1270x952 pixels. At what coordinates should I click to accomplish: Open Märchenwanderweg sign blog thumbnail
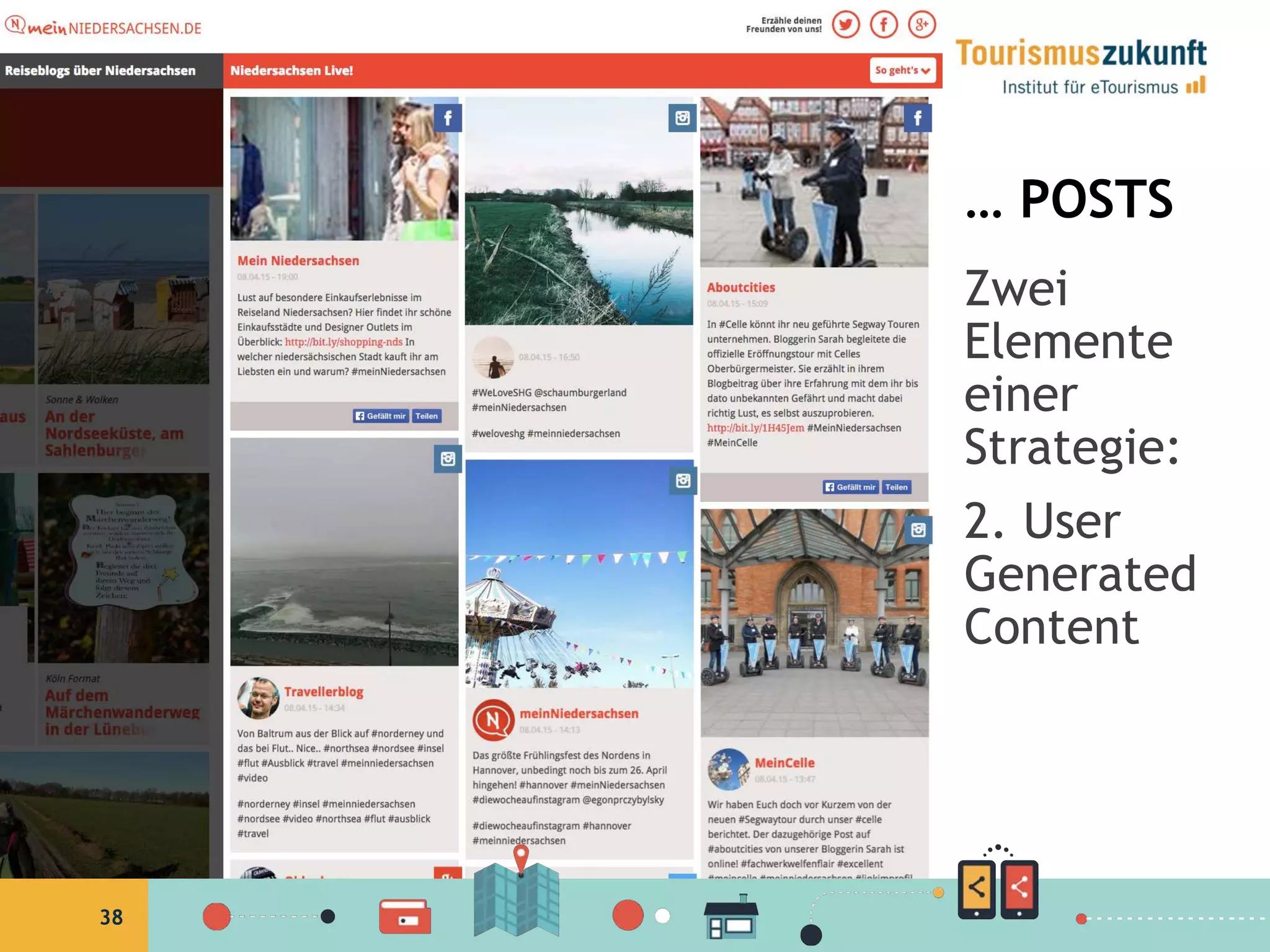[x=123, y=568]
